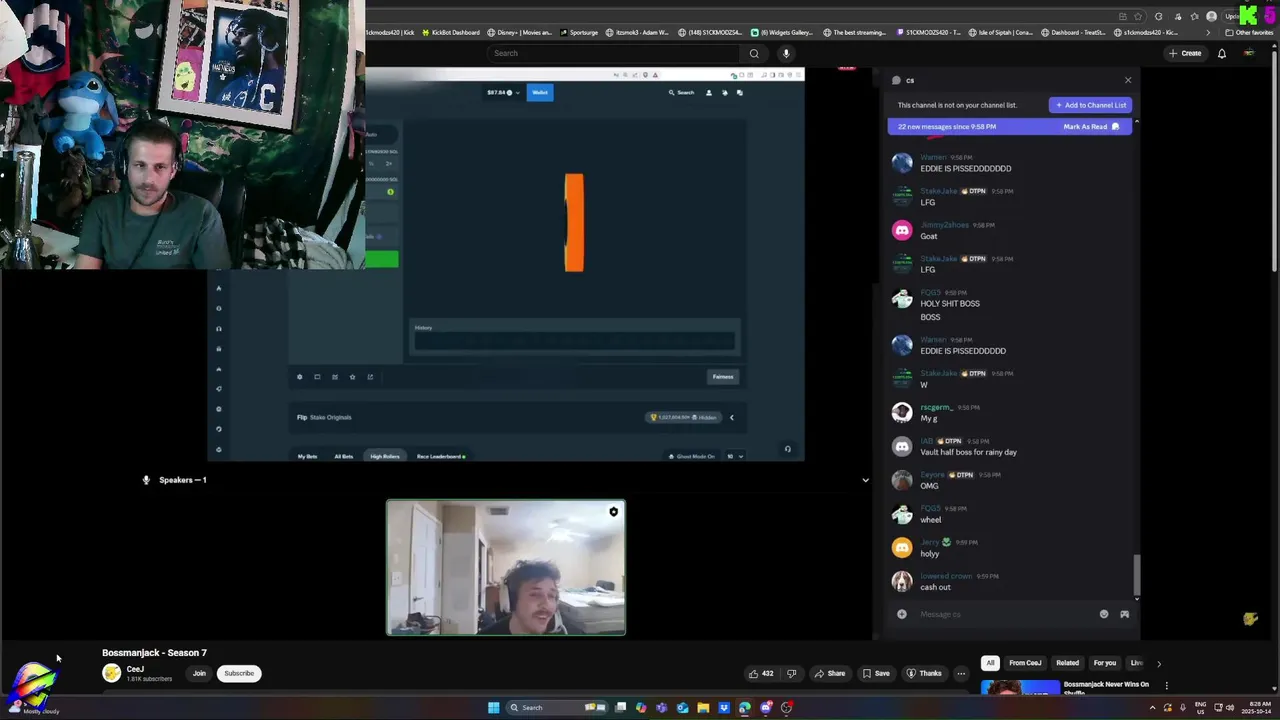The width and height of the screenshot is (1280, 720).
Task: Click the Stake Wallet button
Action: click(540, 92)
